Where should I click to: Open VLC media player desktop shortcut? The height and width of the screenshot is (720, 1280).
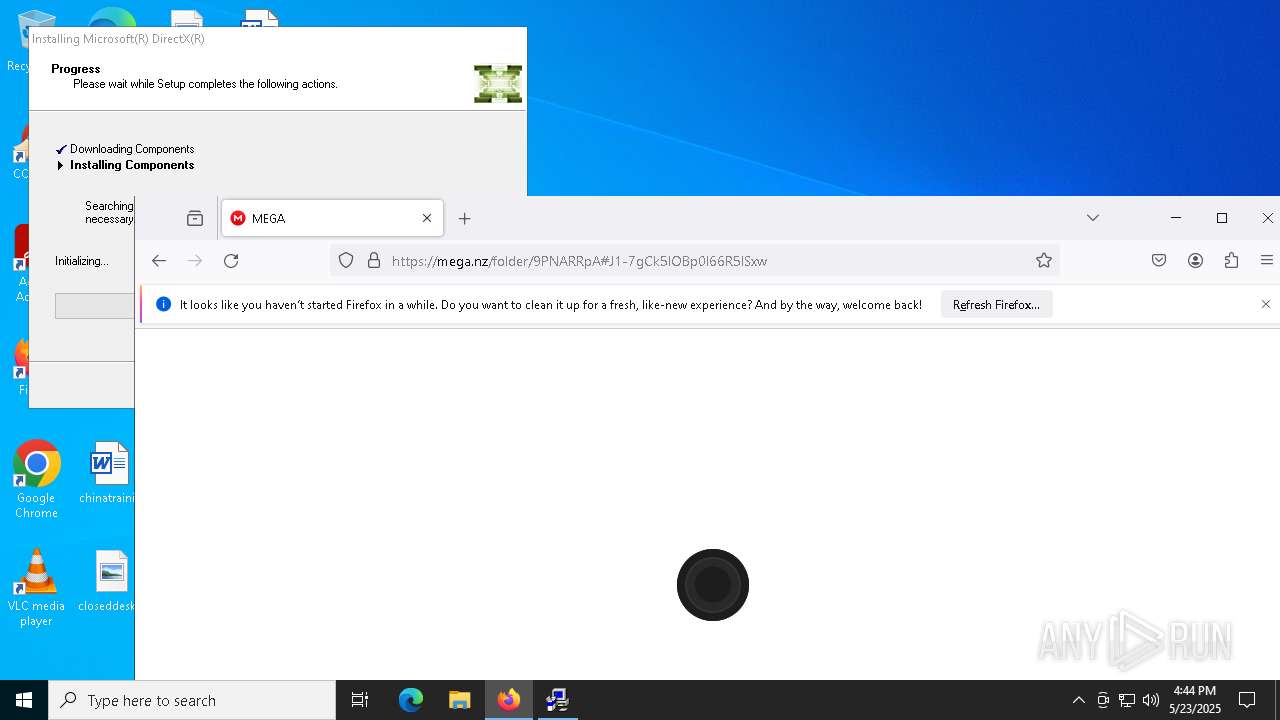(x=36, y=588)
